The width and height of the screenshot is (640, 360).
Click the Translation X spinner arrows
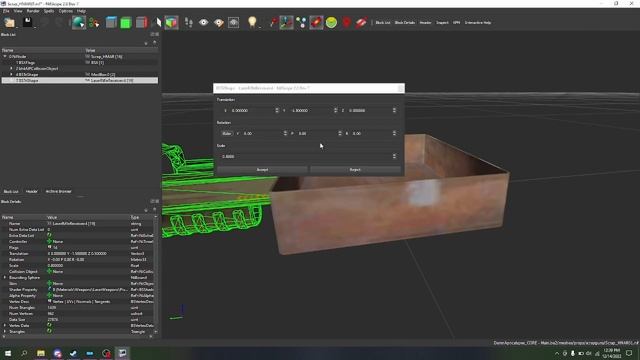[x=277, y=111]
